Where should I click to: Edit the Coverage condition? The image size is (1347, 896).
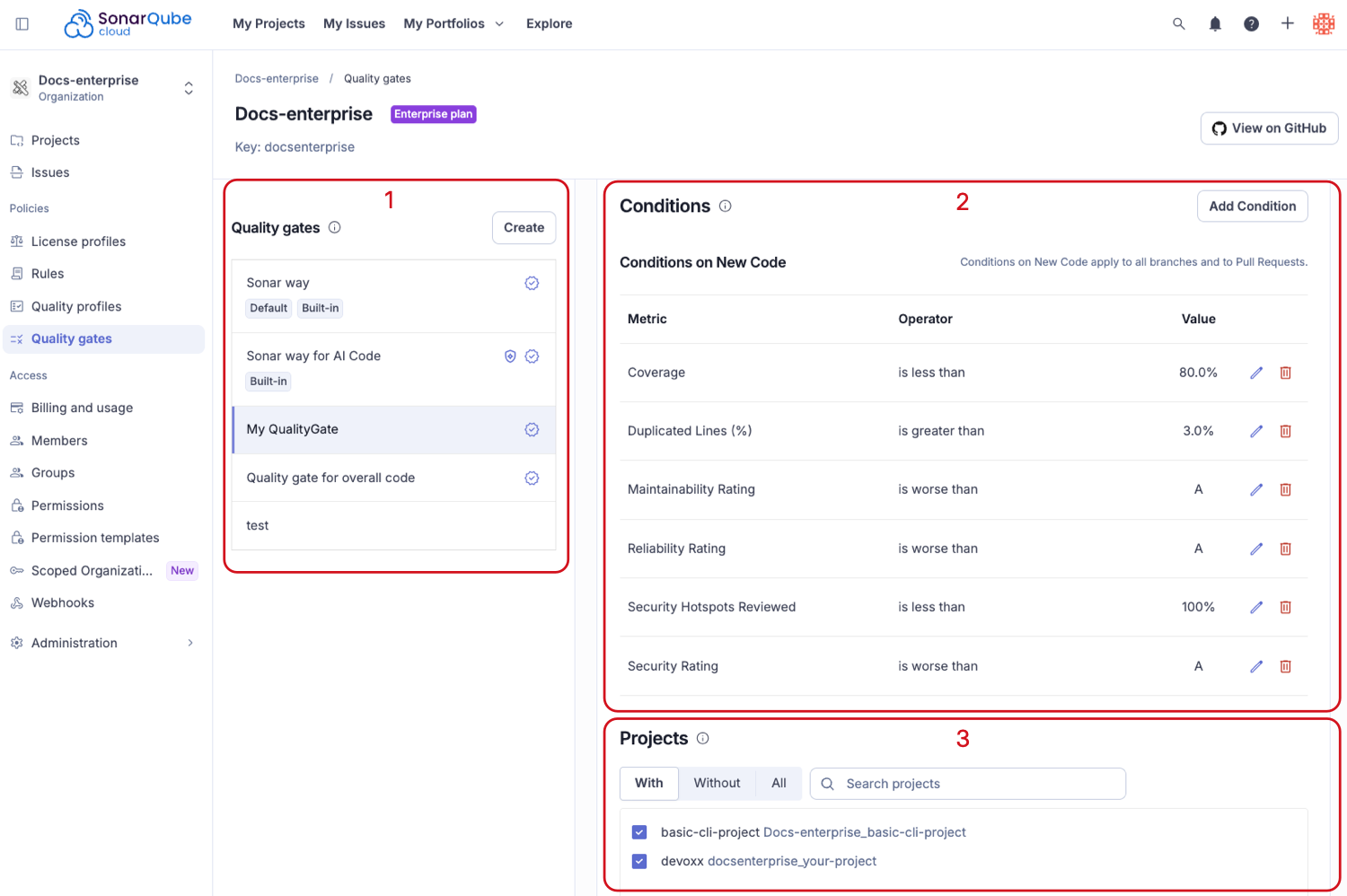coord(1256,373)
